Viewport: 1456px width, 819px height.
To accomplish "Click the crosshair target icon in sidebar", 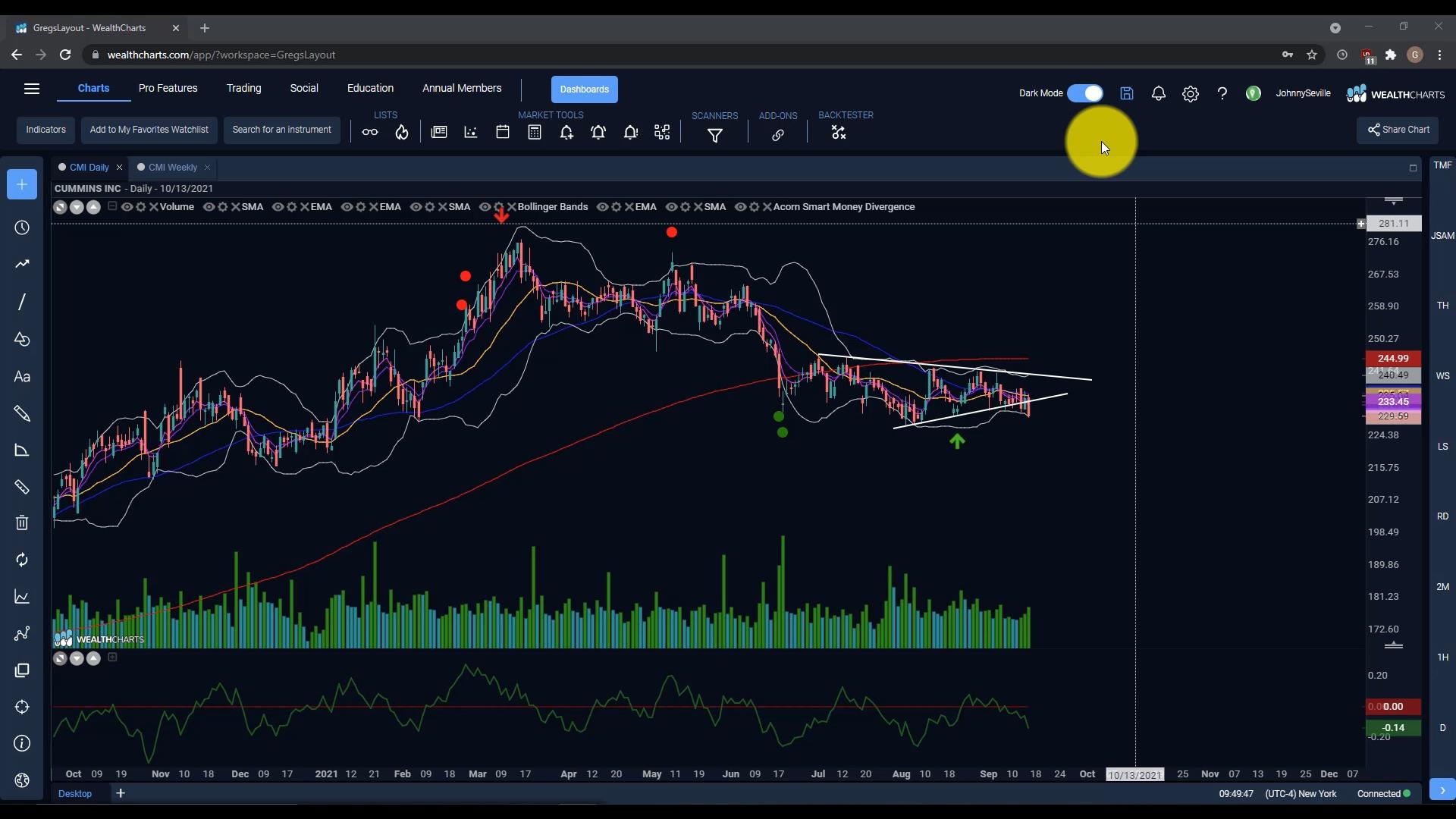I will (x=22, y=707).
